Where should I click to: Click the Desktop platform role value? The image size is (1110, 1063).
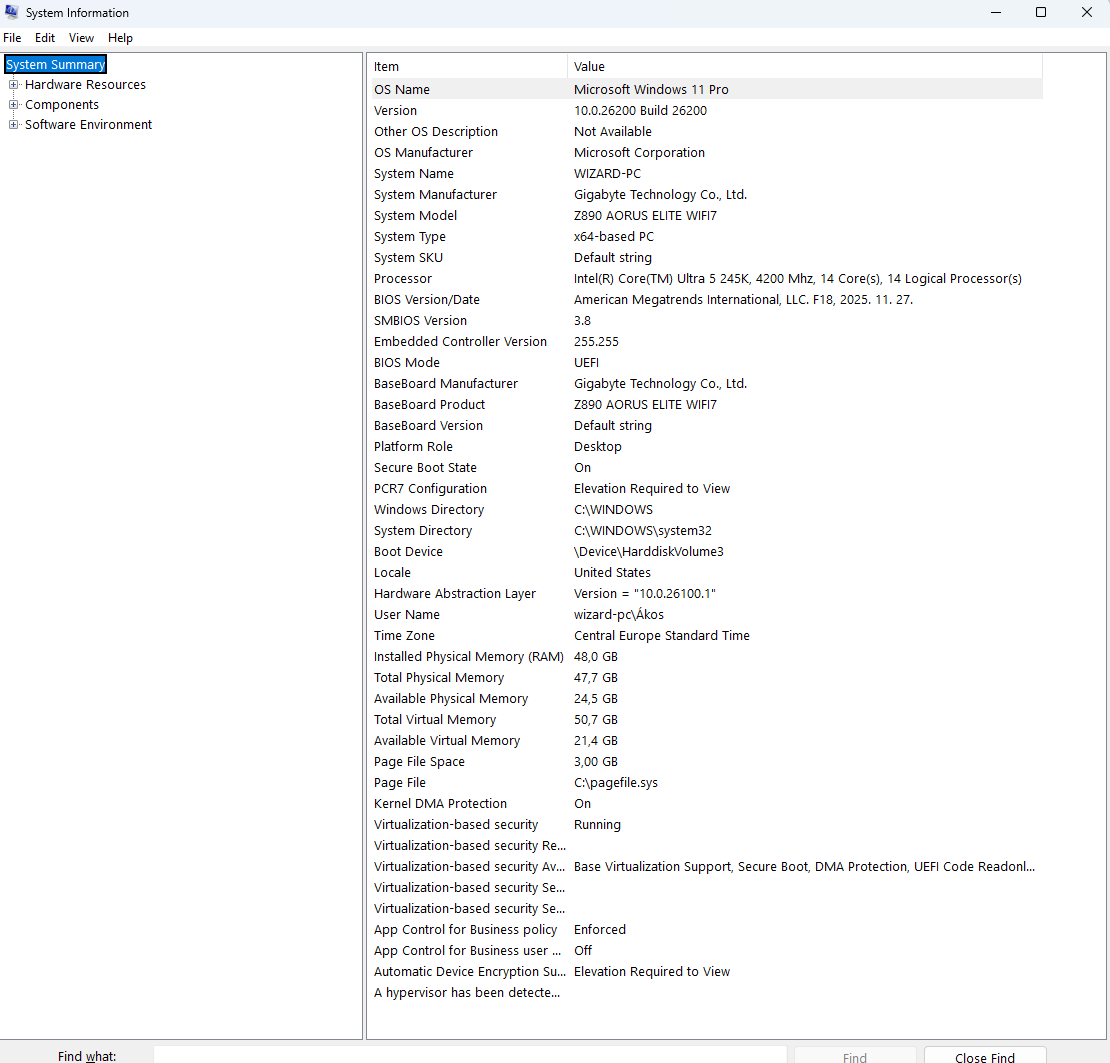tap(597, 447)
